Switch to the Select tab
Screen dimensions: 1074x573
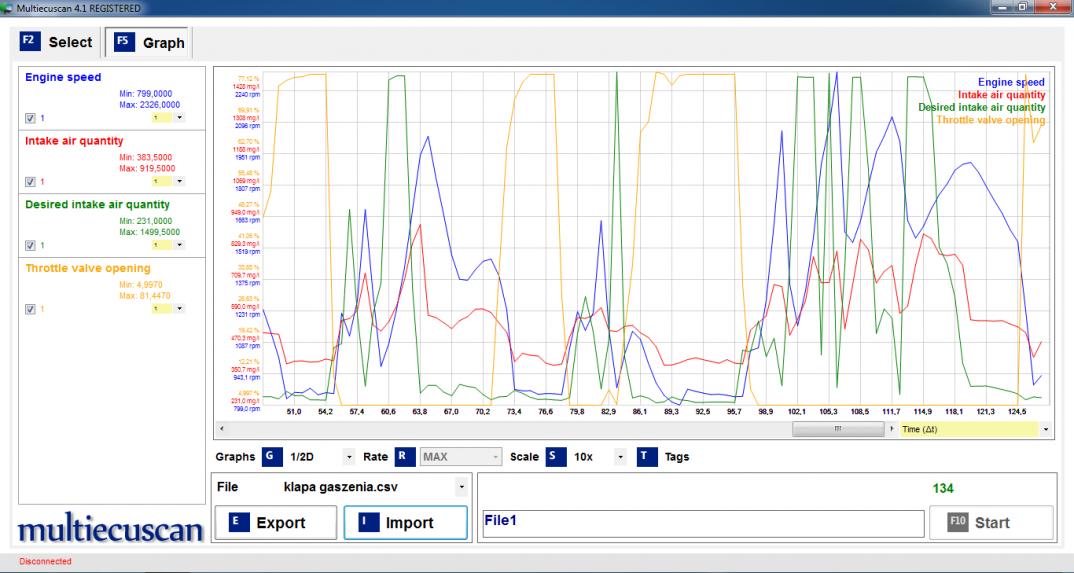57,42
